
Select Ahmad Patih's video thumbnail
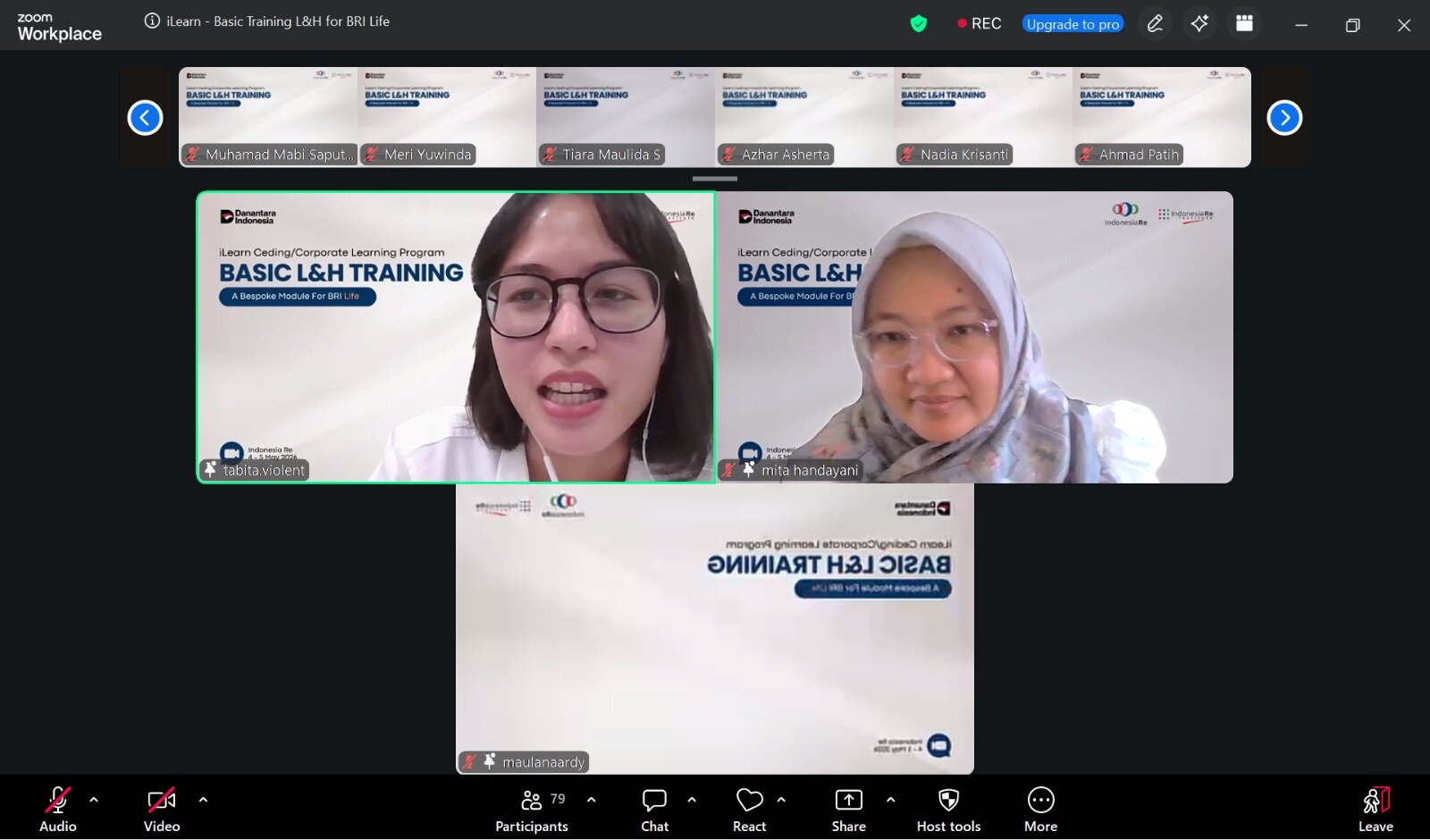(x=1162, y=117)
